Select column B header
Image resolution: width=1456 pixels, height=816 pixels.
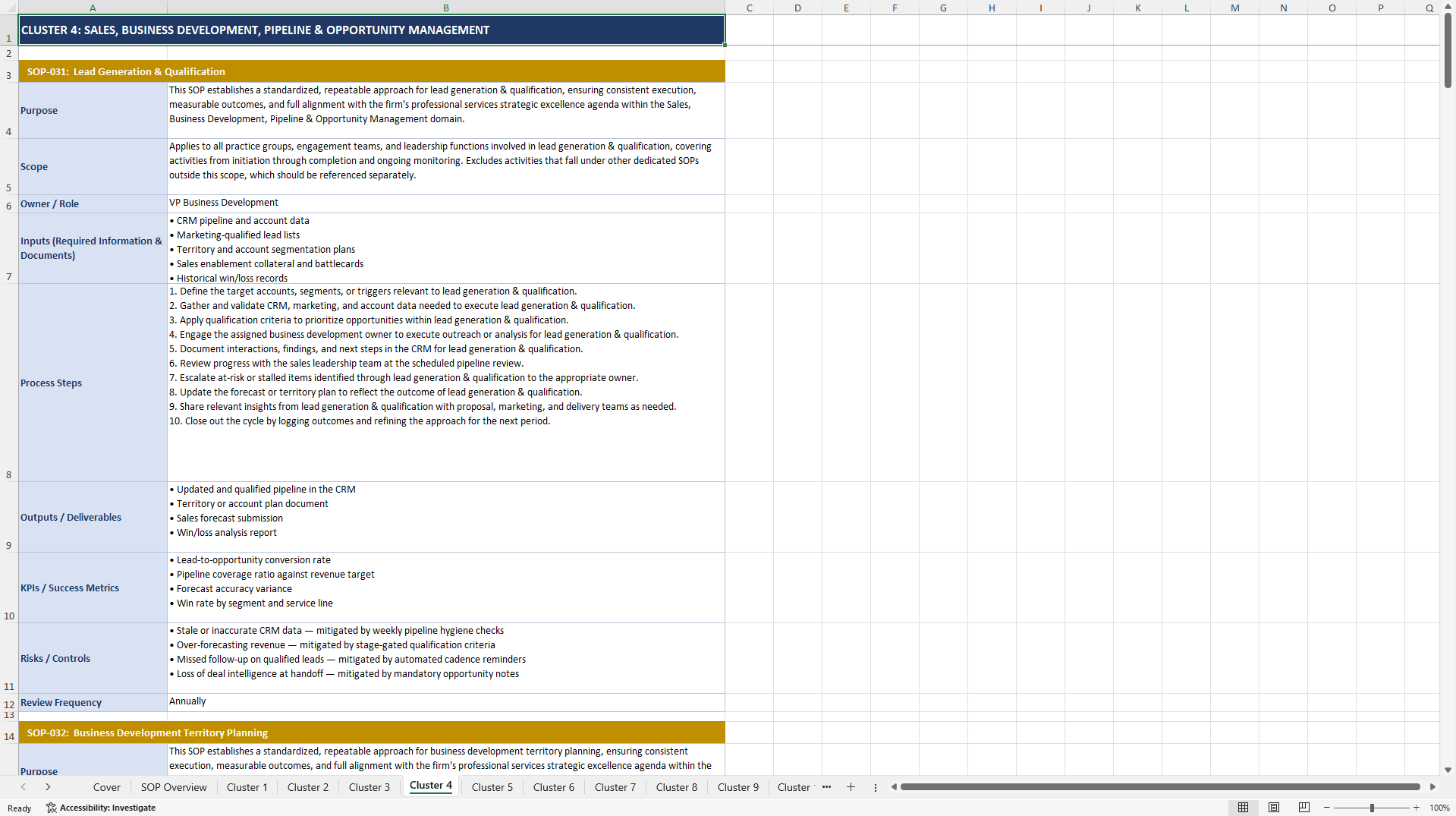(x=446, y=8)
